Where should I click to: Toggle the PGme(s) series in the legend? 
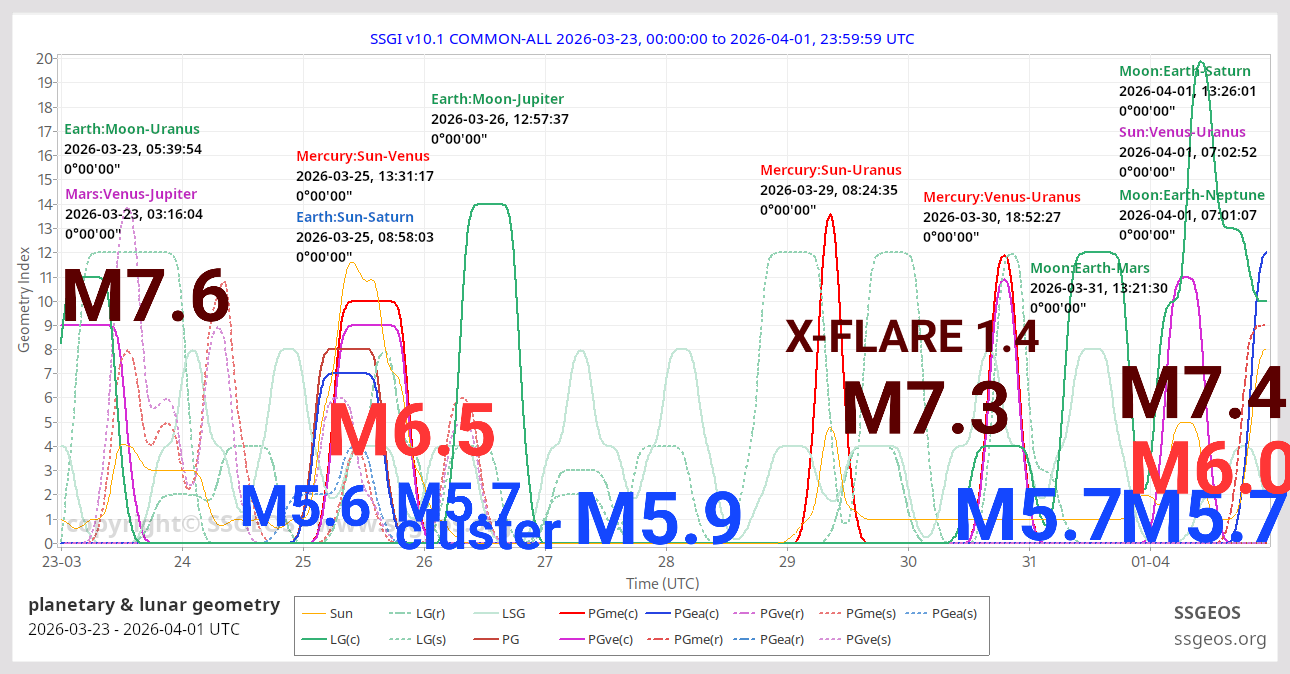829,613
